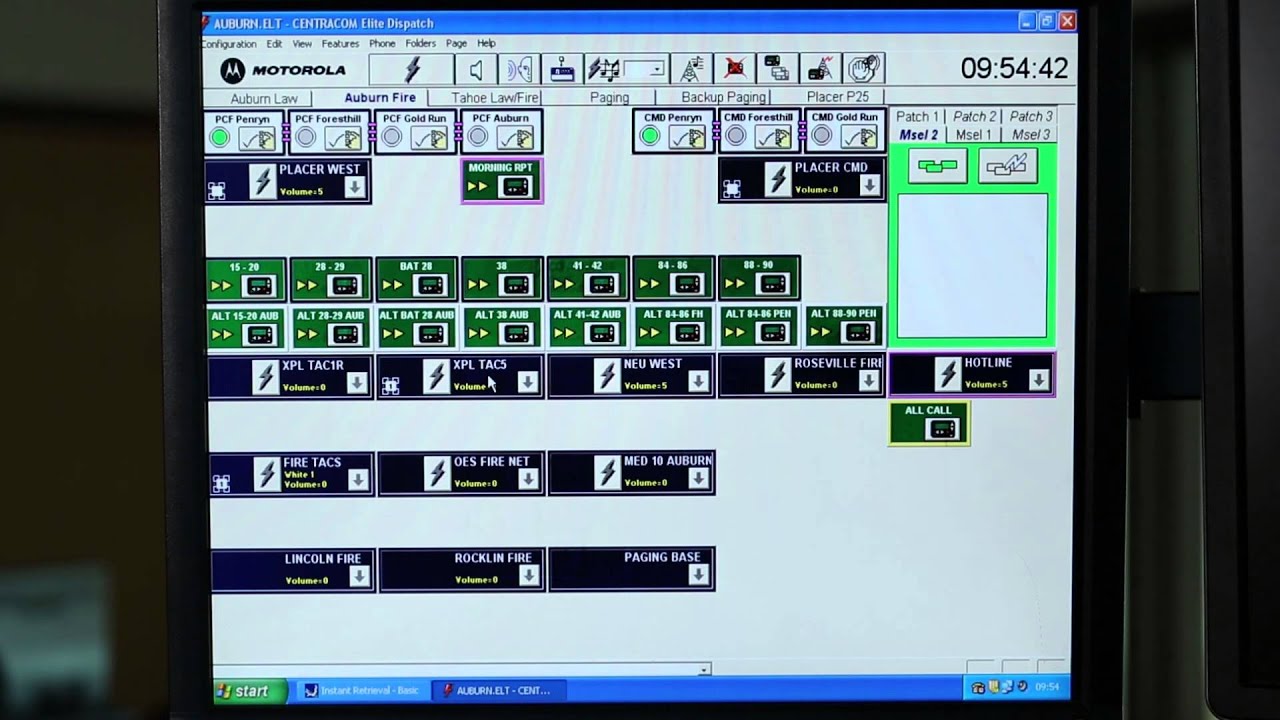Viewport: 1280px width, 720px height.
Task: Transmit on the PLACER WEST channel
Action: 263,182
